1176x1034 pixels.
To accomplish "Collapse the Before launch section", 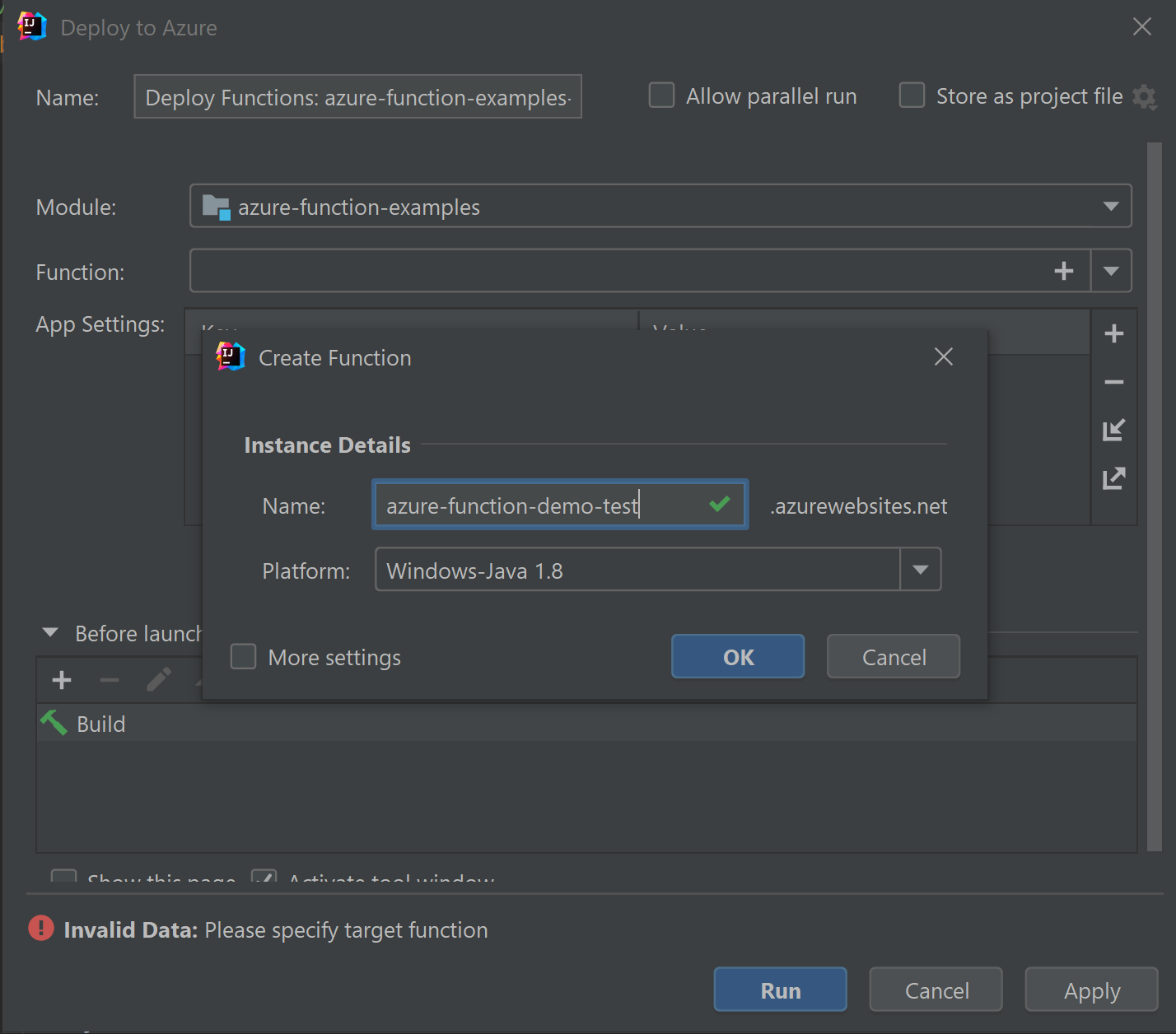I will click(x=50, y=633).
